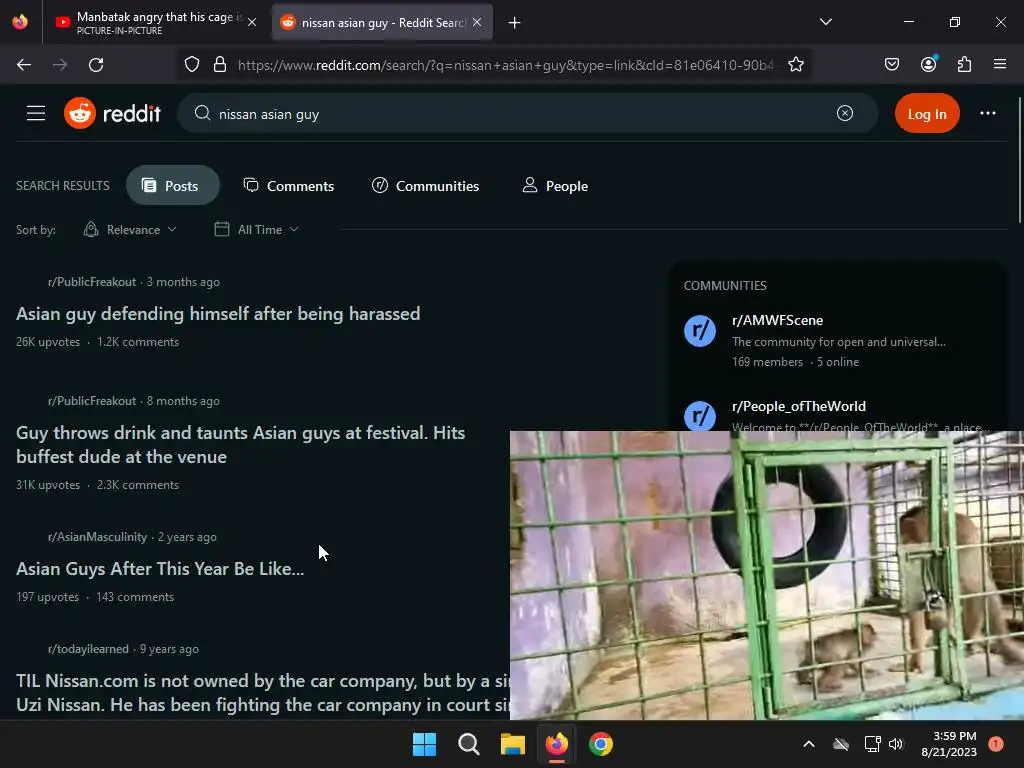This screenshot has height=768, width=1024.
Task: Close the Manbatak YouTube tab
Action: 252,23
